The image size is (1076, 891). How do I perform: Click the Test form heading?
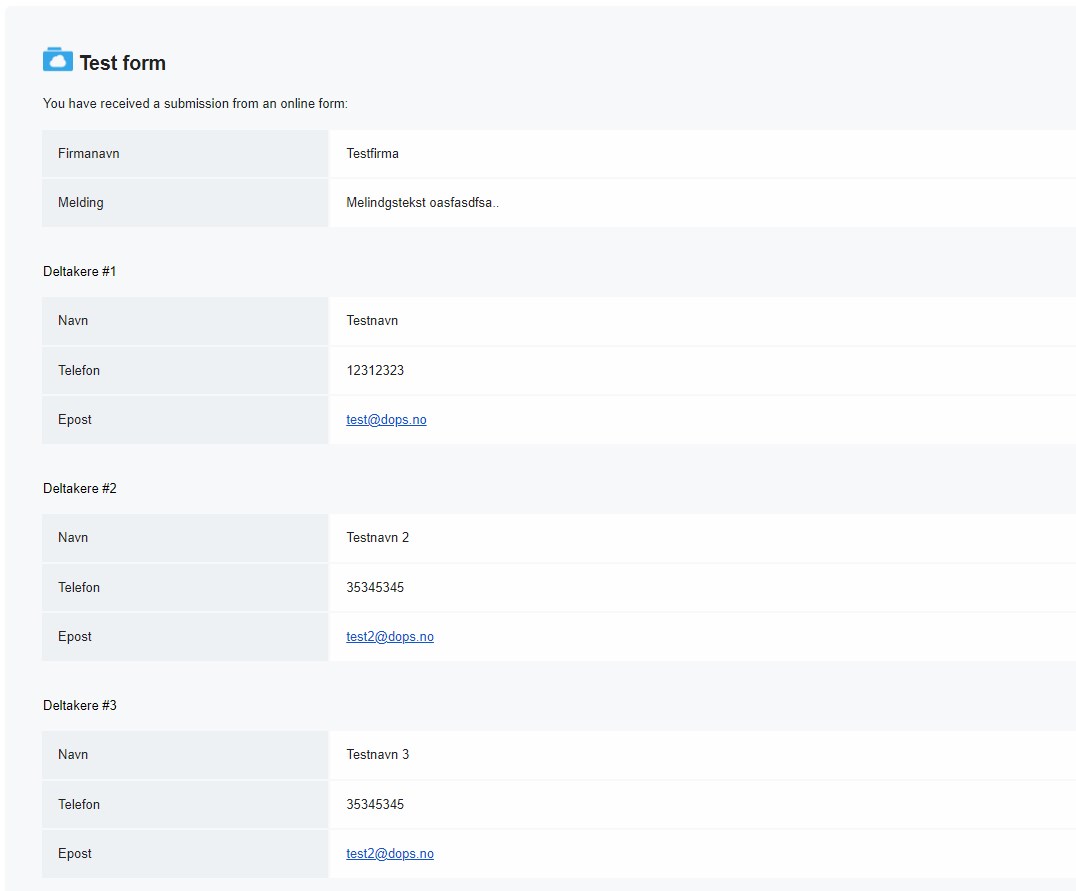[x=122, y=63]
